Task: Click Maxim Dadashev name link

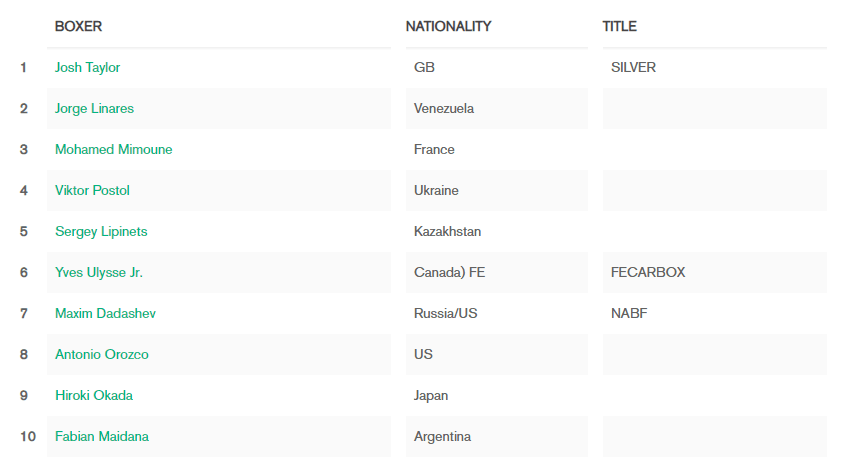Action: pyautogui.click(x=105, y=313)
